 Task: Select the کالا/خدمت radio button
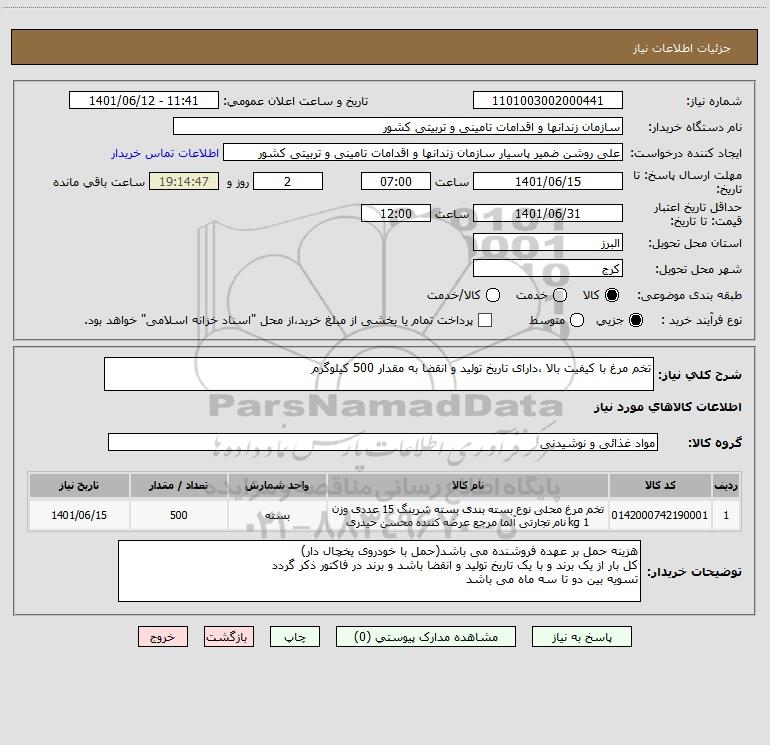pyautogui.click(x=493, y=295)
